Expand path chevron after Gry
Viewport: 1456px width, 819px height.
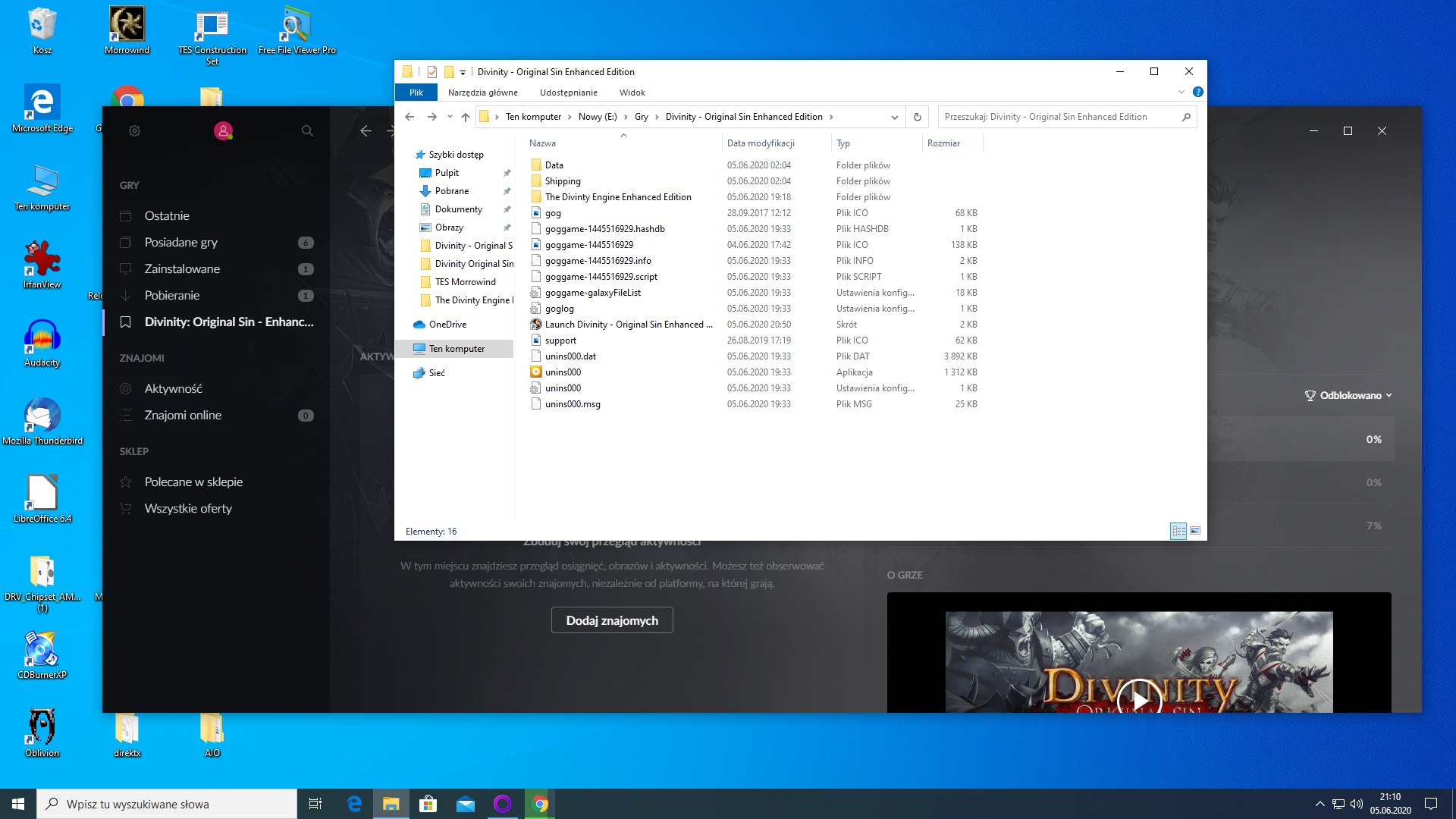(x=657, y=117)
